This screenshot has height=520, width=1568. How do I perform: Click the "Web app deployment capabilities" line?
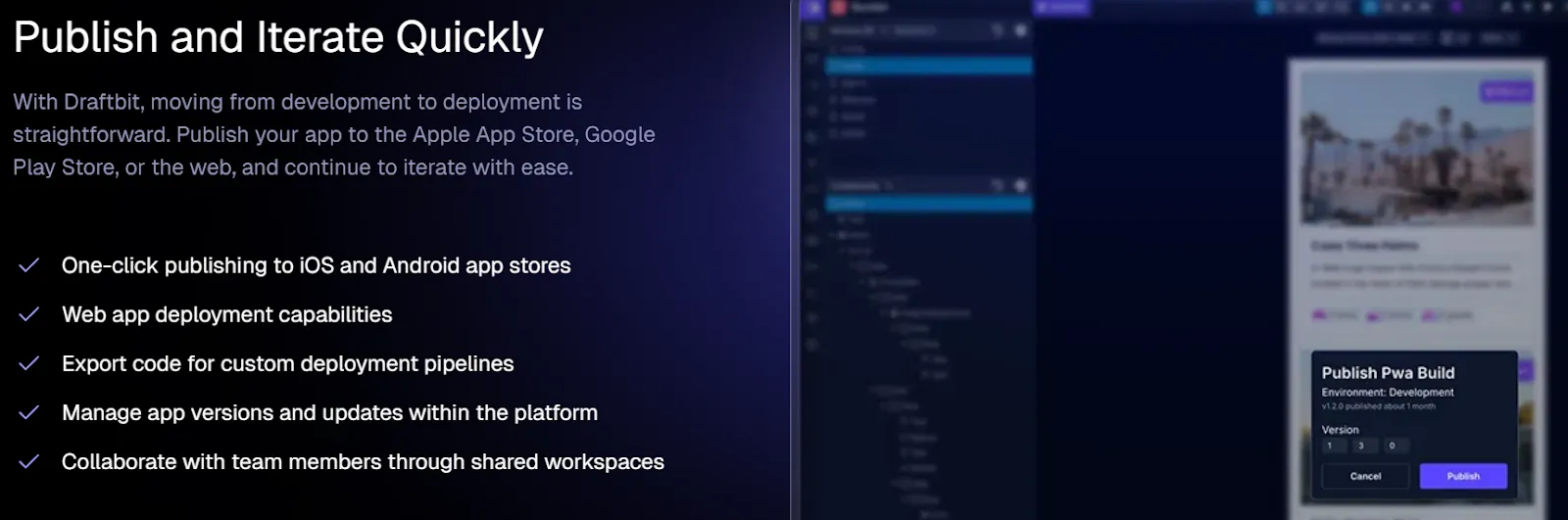[x=226, y=314]
